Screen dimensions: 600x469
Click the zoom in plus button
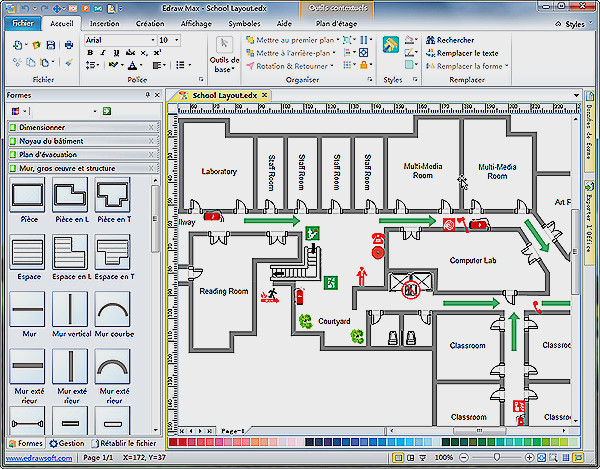click(530, 458)
